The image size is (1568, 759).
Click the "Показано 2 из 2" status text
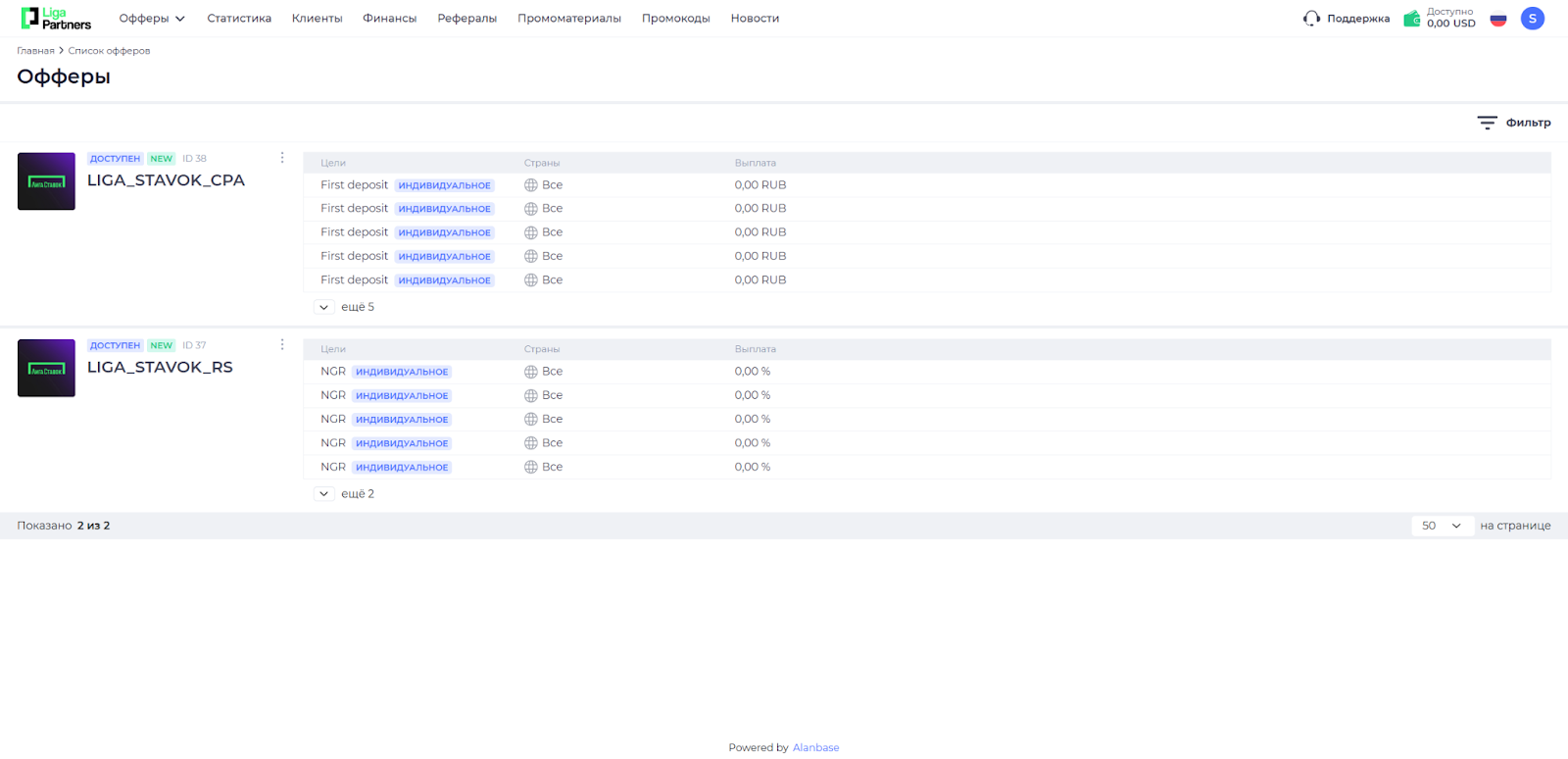(64, 526)
